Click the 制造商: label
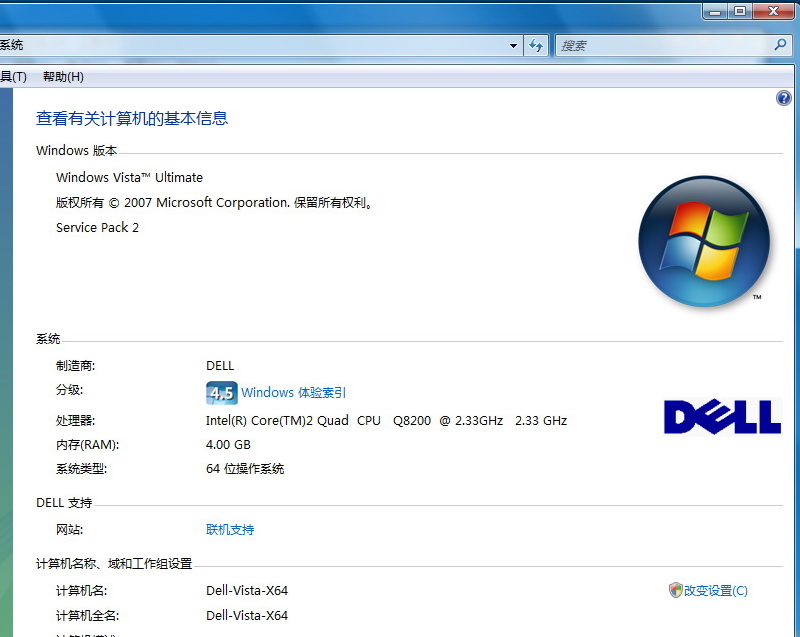The image size is (800, 637). (76, 366)
